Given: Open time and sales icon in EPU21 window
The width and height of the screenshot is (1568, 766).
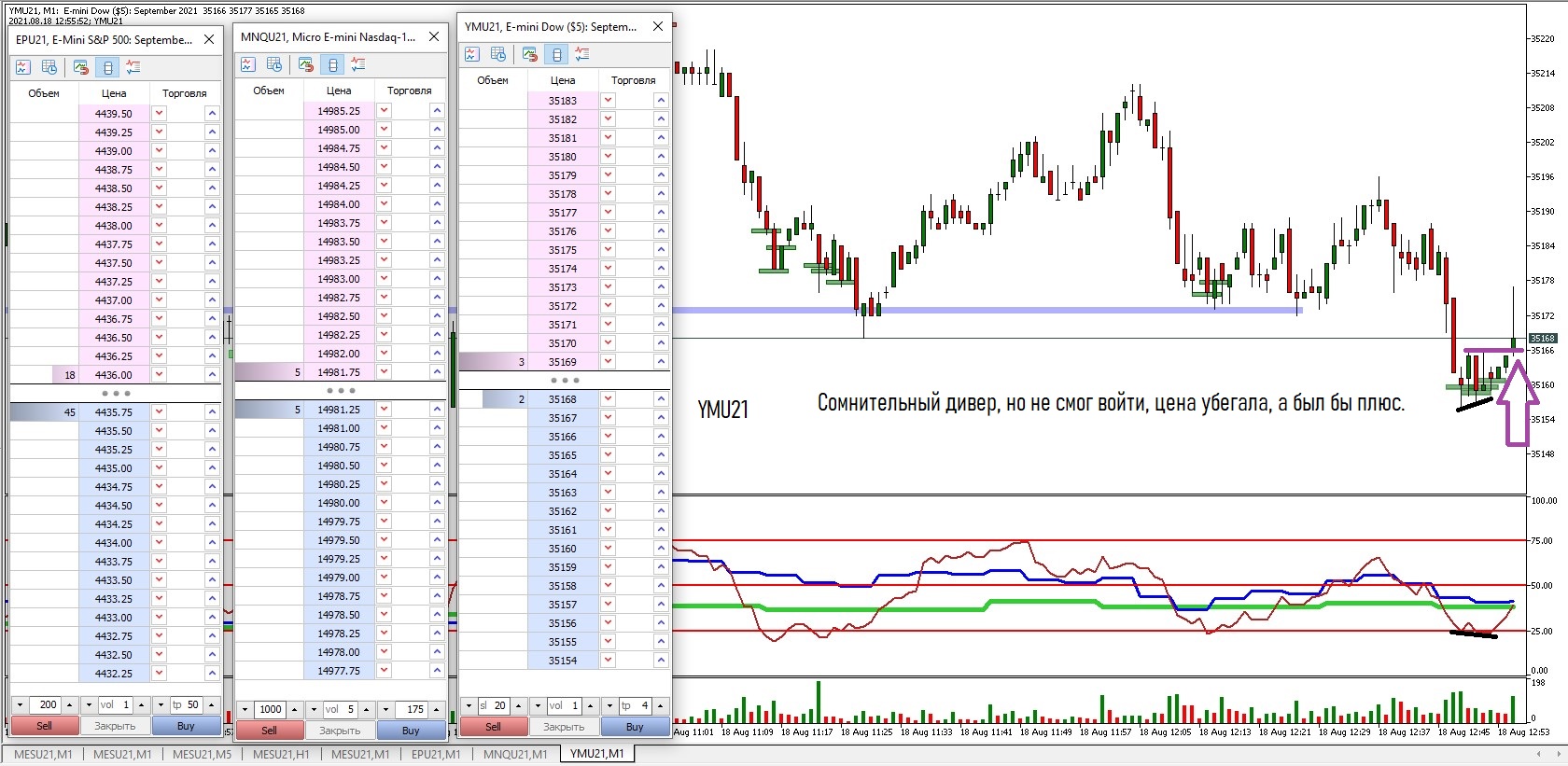Looking at the screenshot, I should (x=49, y=67).
